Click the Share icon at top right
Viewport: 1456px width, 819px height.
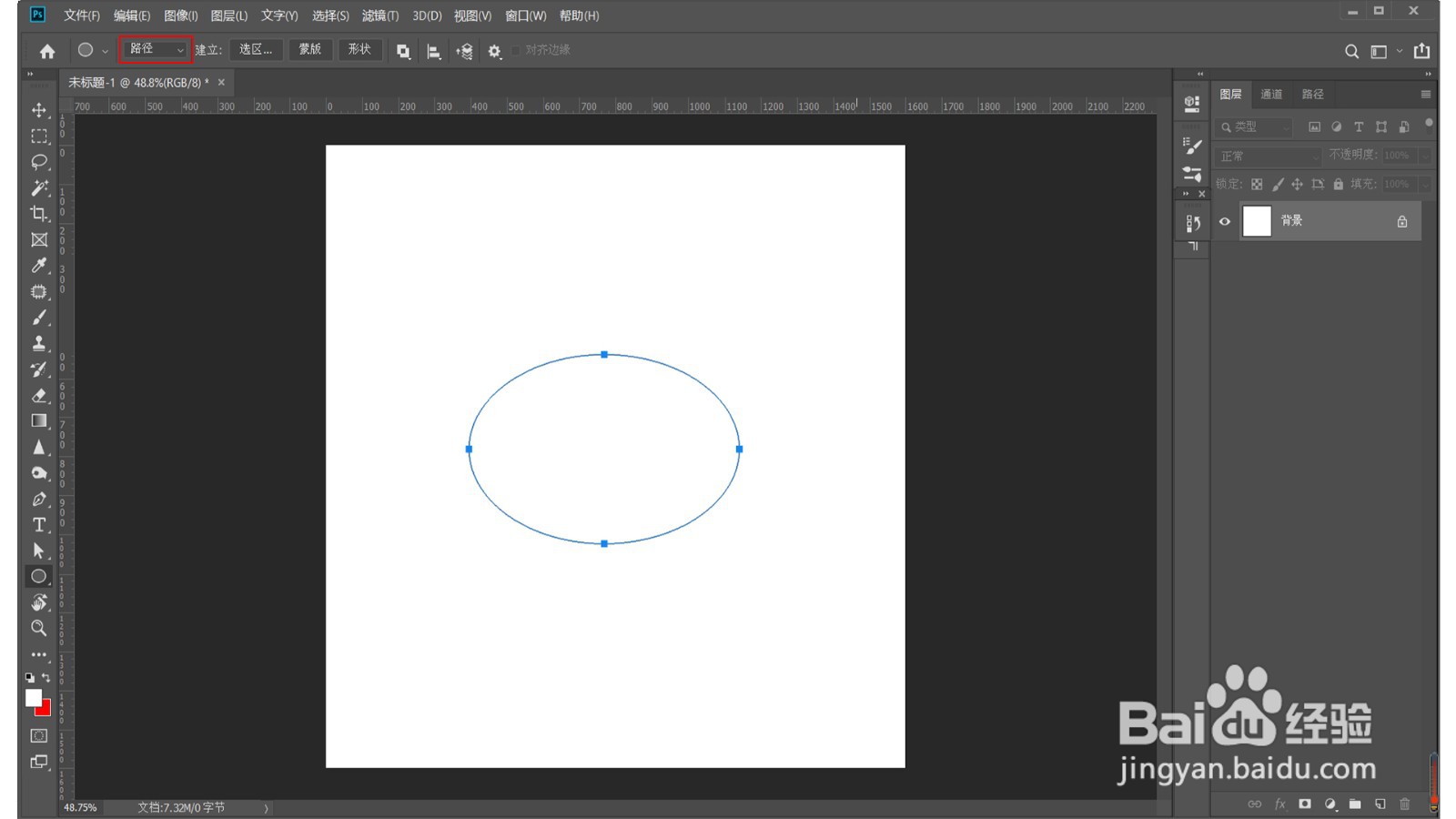pos(1422,51)
